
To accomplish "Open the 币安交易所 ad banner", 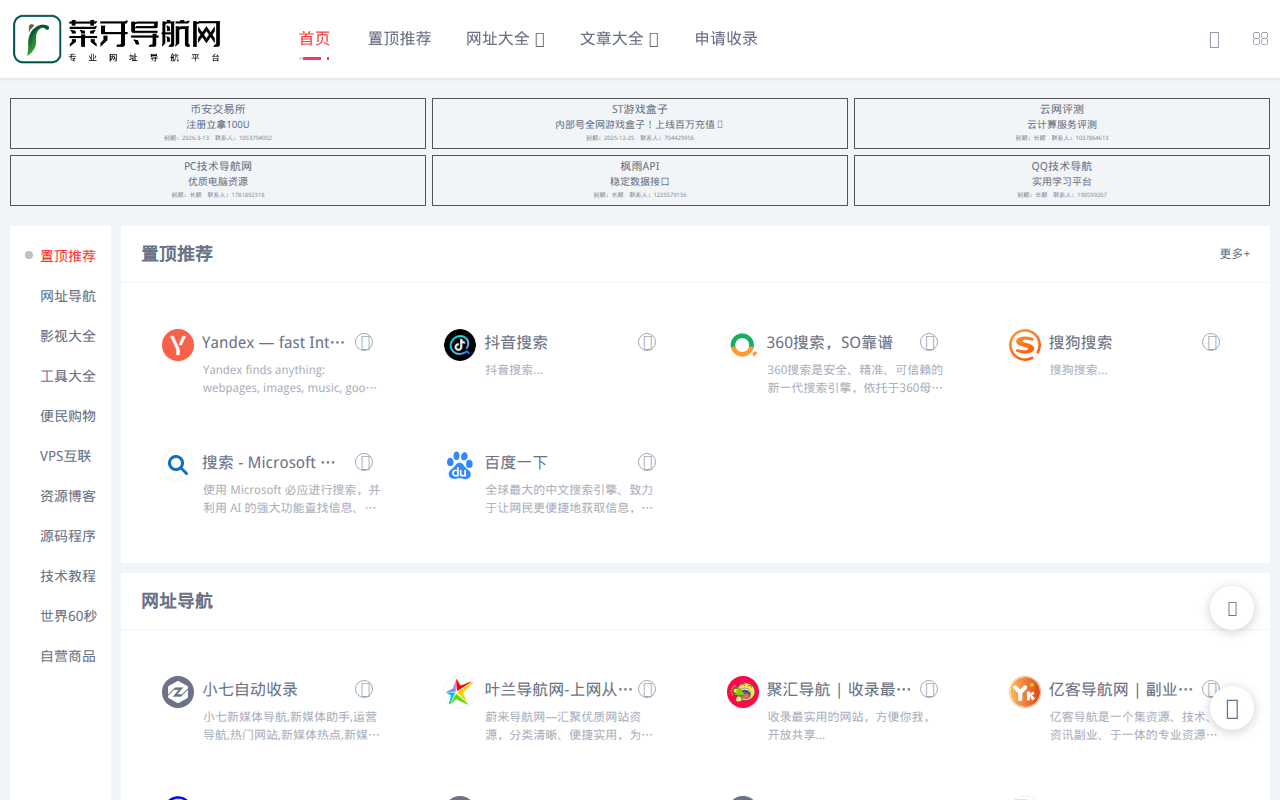I will [217, 122].
